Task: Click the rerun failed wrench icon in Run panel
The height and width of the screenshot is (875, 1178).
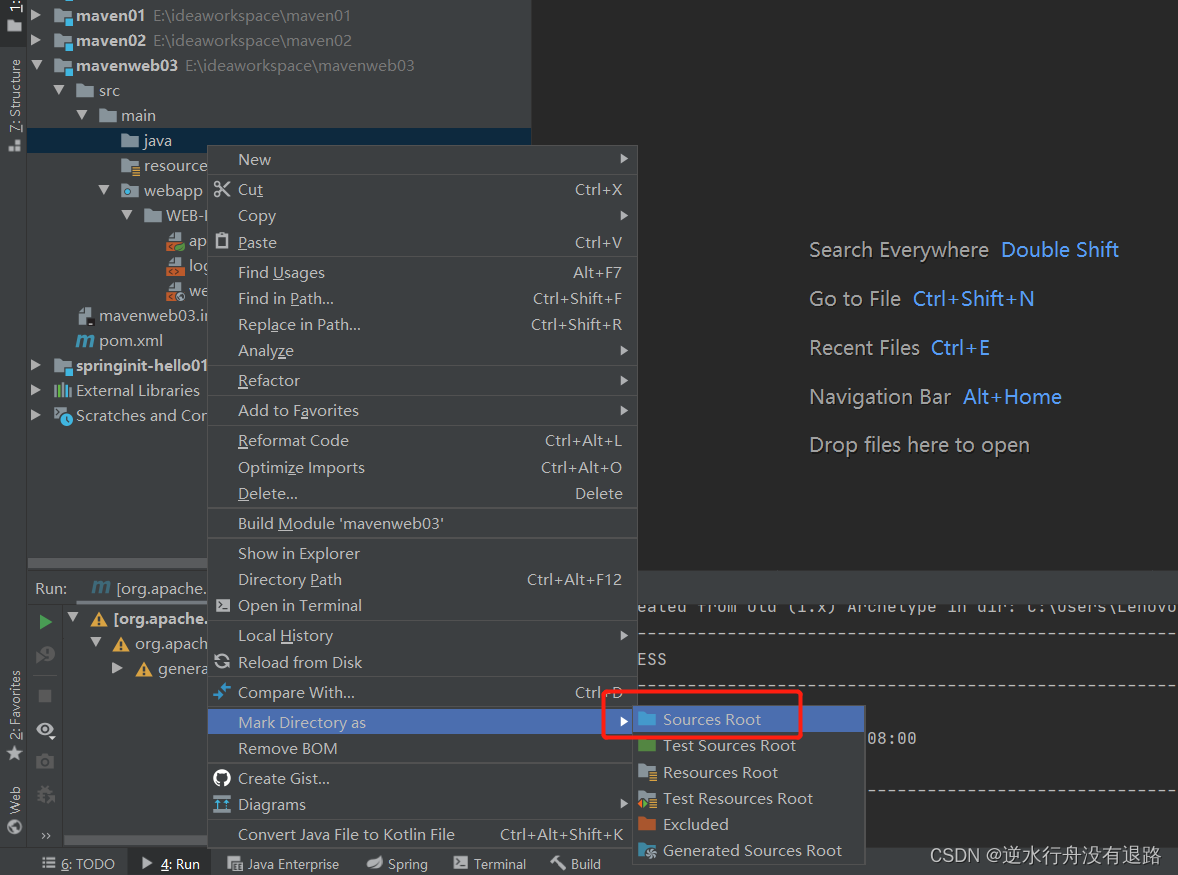Action: [x=45, y=795]
